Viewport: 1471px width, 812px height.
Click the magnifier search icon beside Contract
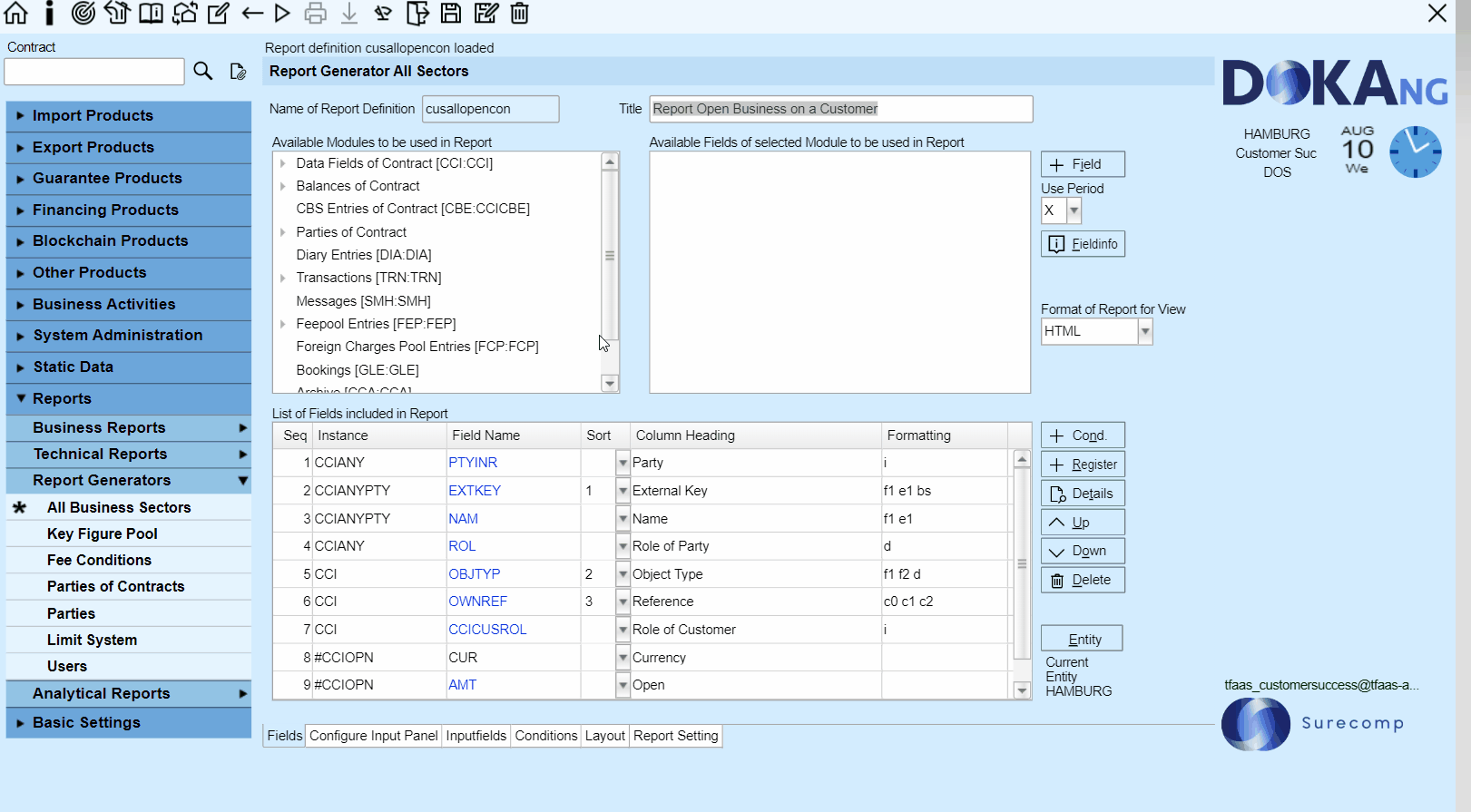pyautogui.click(x=203, y=71)
